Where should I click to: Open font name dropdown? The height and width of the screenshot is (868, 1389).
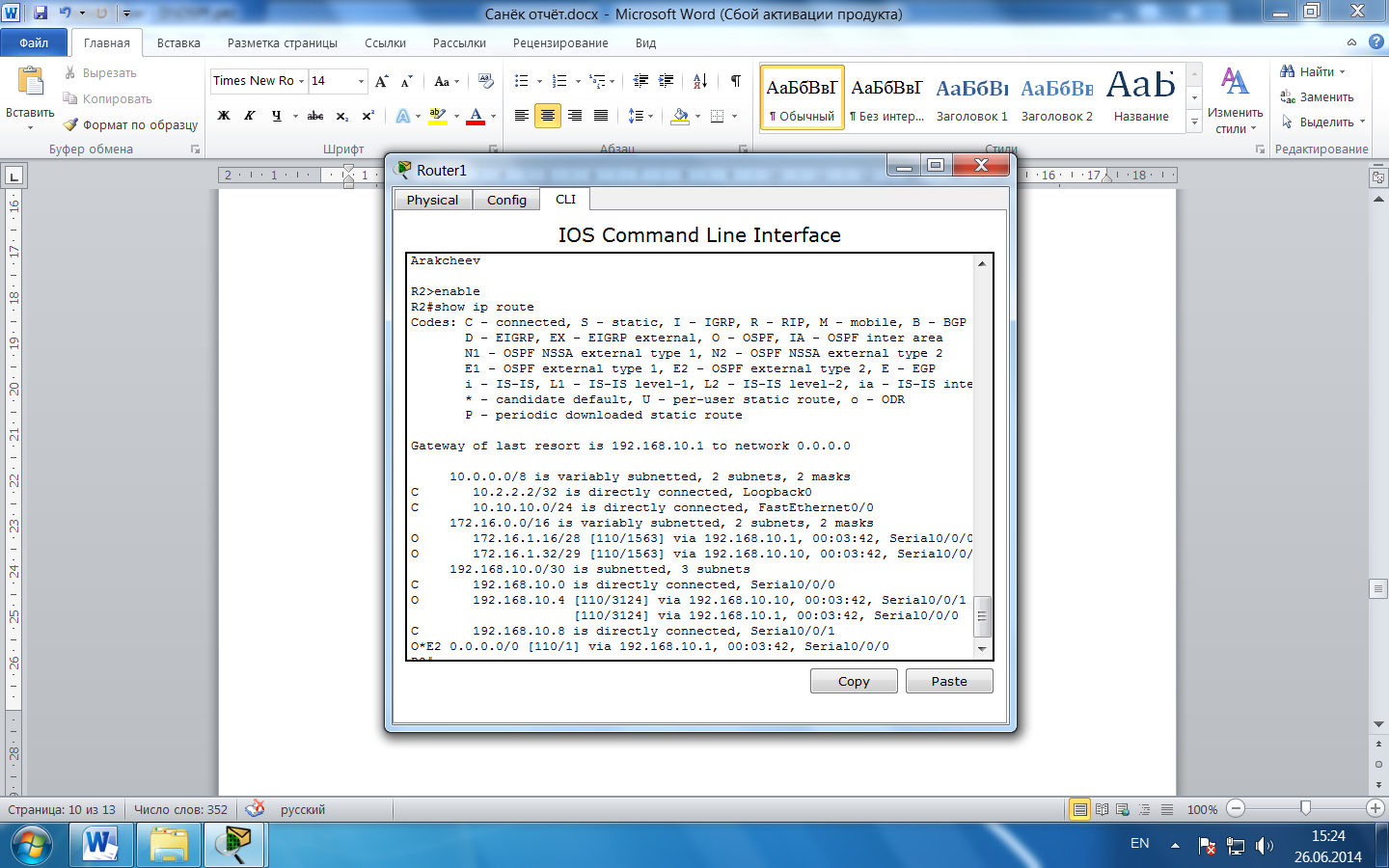(301, 81)
